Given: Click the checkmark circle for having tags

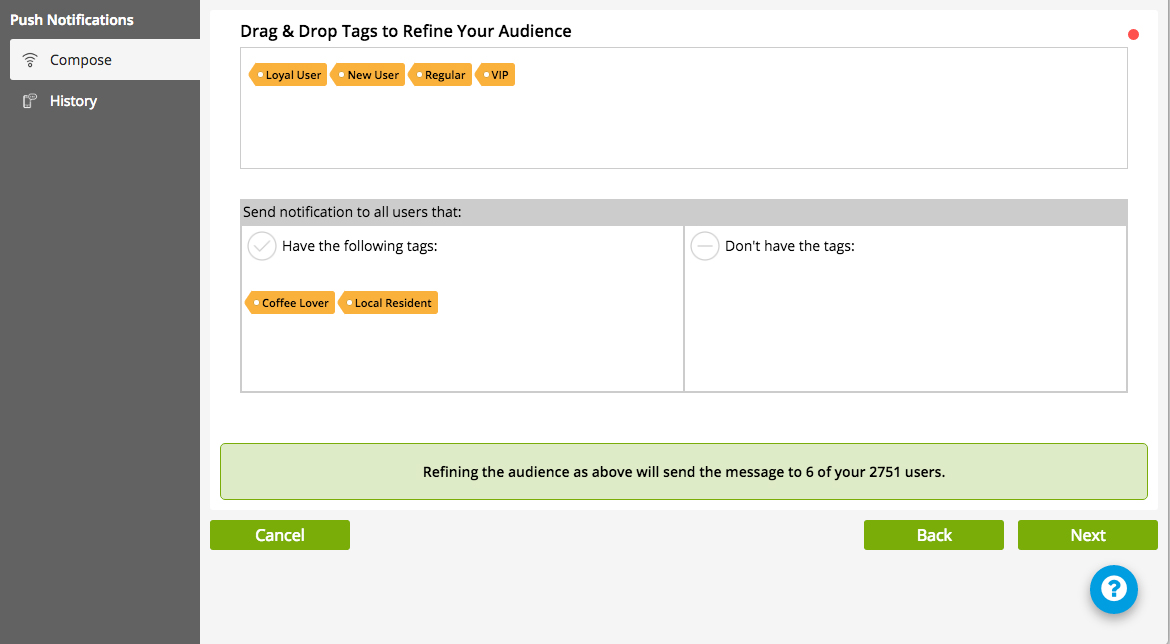Looking at the screenshot, I should coord(262,246).
